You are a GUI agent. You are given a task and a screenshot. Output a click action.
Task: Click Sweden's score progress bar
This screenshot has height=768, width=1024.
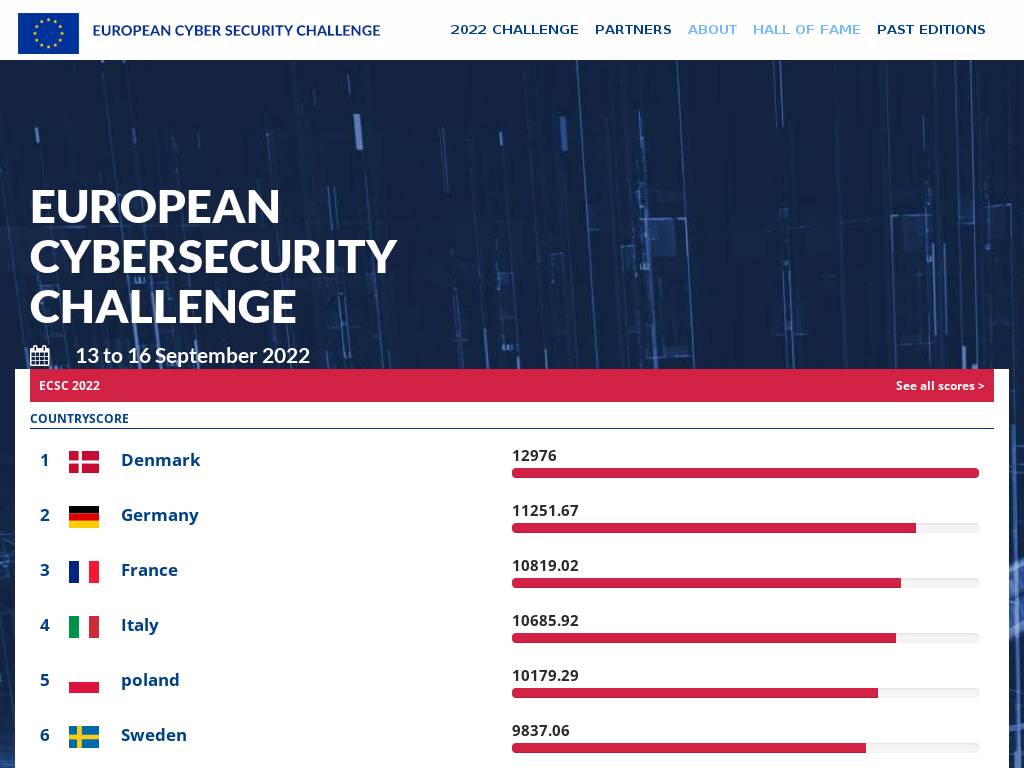point(745,748)
